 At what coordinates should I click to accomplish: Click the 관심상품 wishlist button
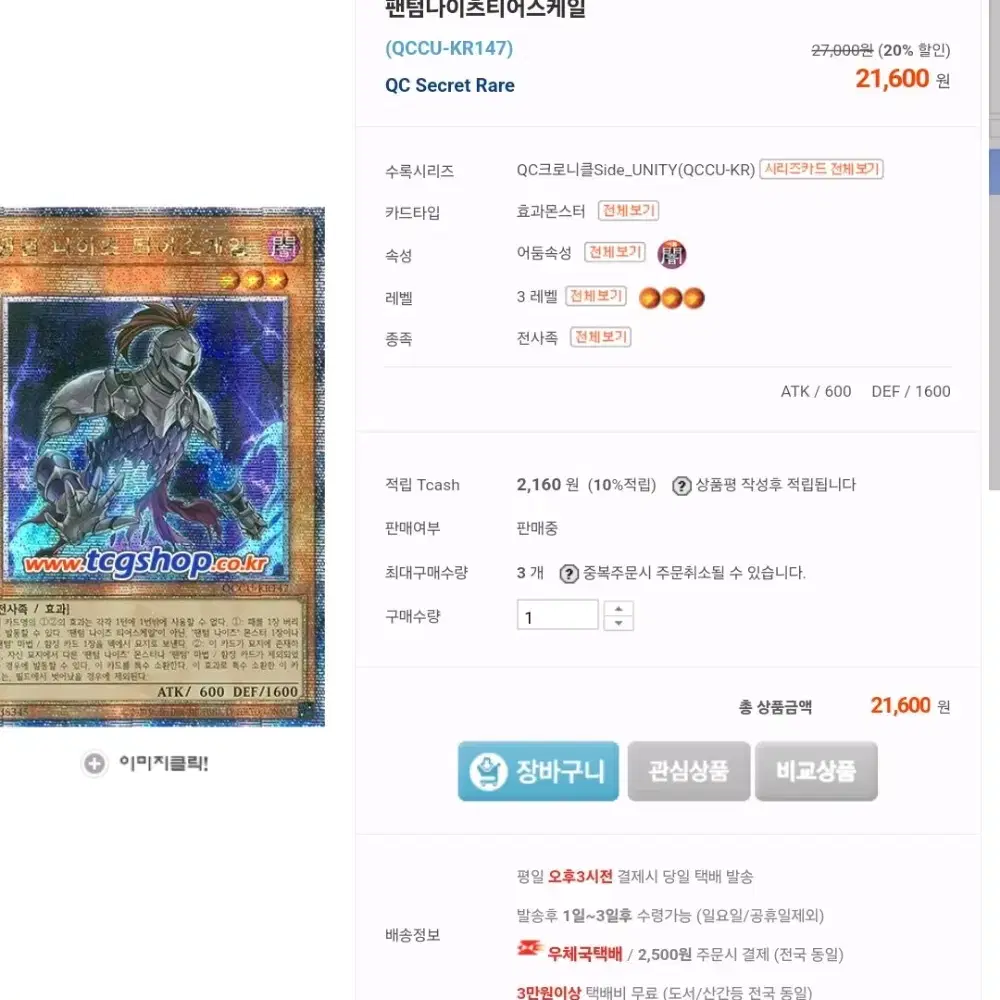[x=689, y=771]
